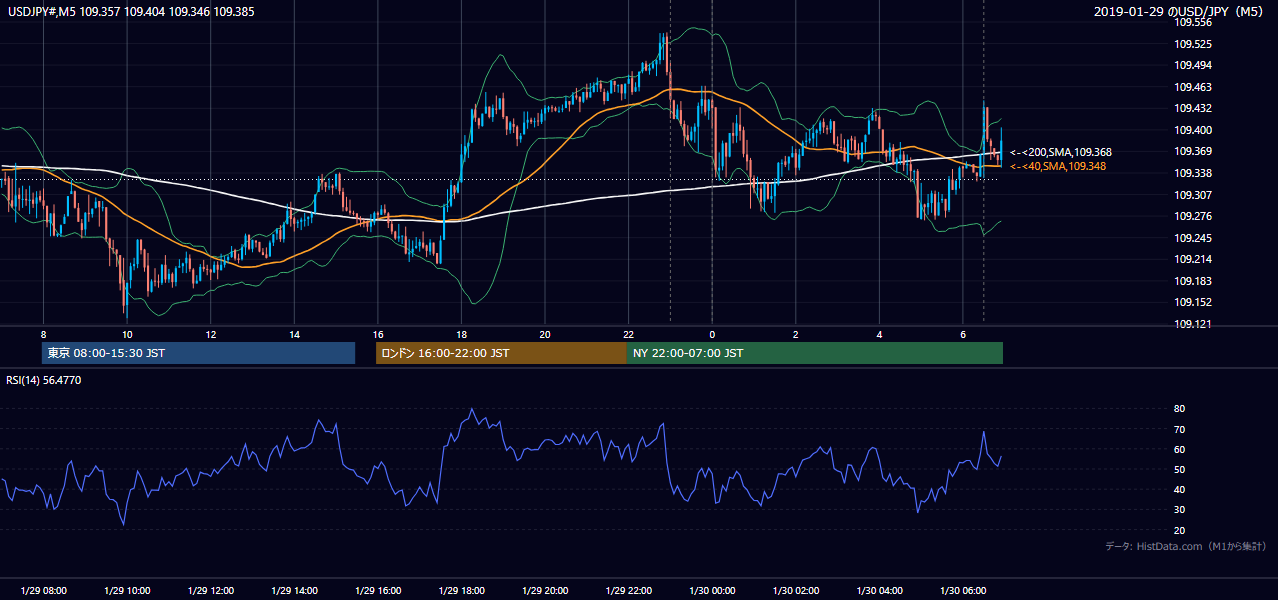Click the 1/29 22:00 date axis label

[628, 590]
